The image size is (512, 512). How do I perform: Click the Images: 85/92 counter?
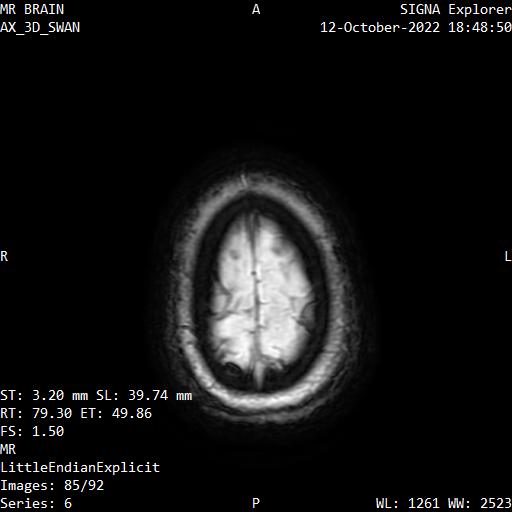[52, 485]
